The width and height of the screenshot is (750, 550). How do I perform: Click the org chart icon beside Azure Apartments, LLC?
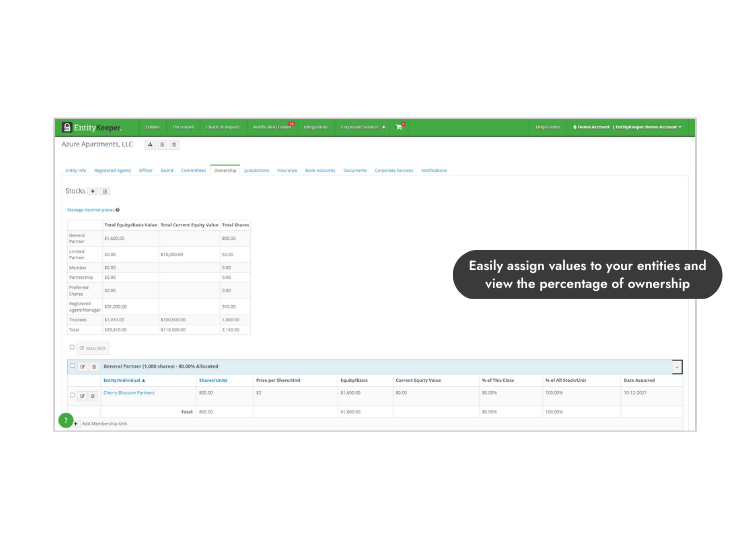tap(150, 144)
